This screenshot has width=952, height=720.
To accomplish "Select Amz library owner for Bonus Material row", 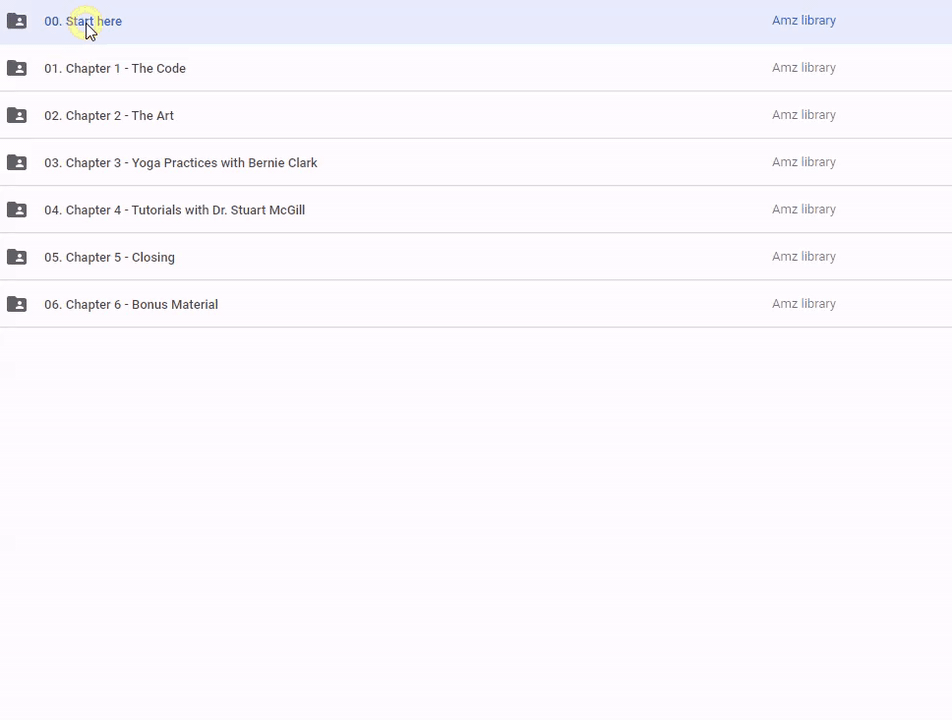I will [x=803, y=303].
